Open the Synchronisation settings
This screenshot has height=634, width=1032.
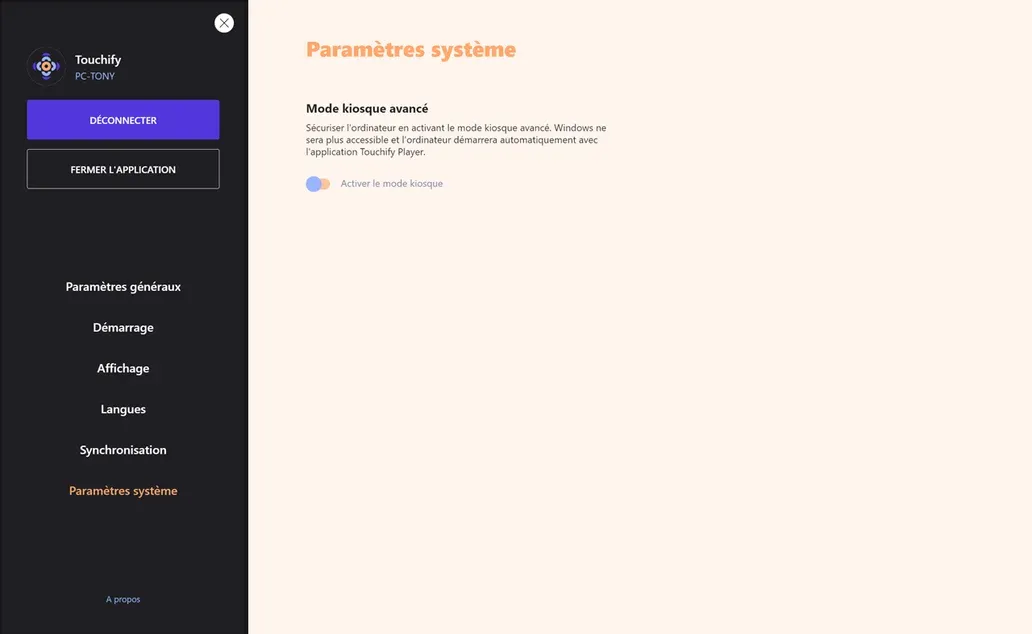pos(123,450)
